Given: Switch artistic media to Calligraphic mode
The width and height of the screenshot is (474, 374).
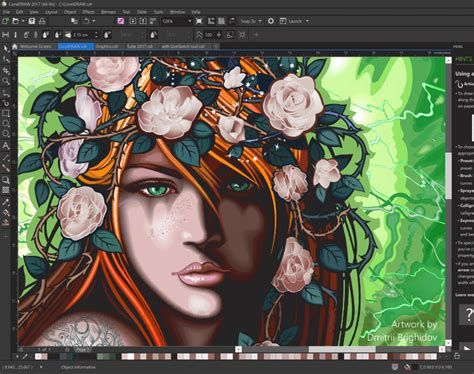Looking at the screenshot, I should [36, 35].
